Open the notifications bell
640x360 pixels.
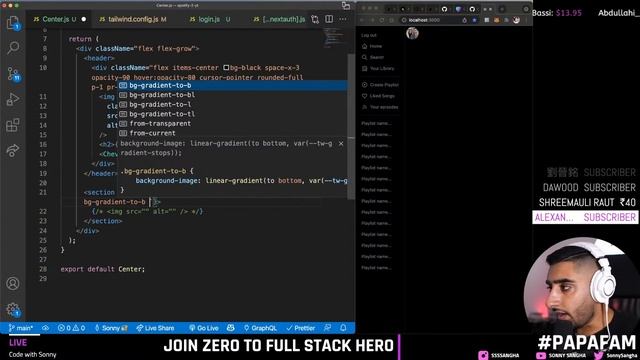[343, 328]
